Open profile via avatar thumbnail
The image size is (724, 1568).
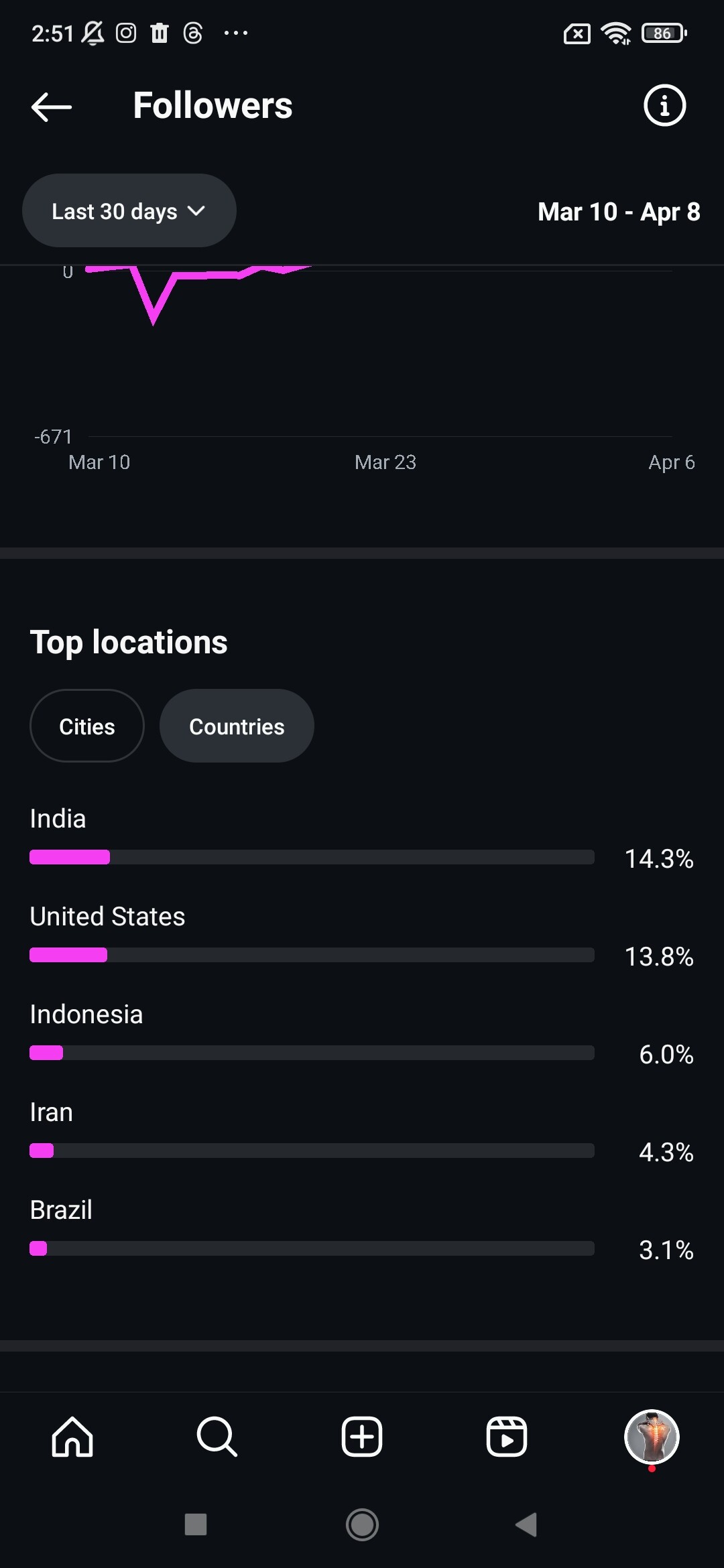click(x=652, y=1437)
